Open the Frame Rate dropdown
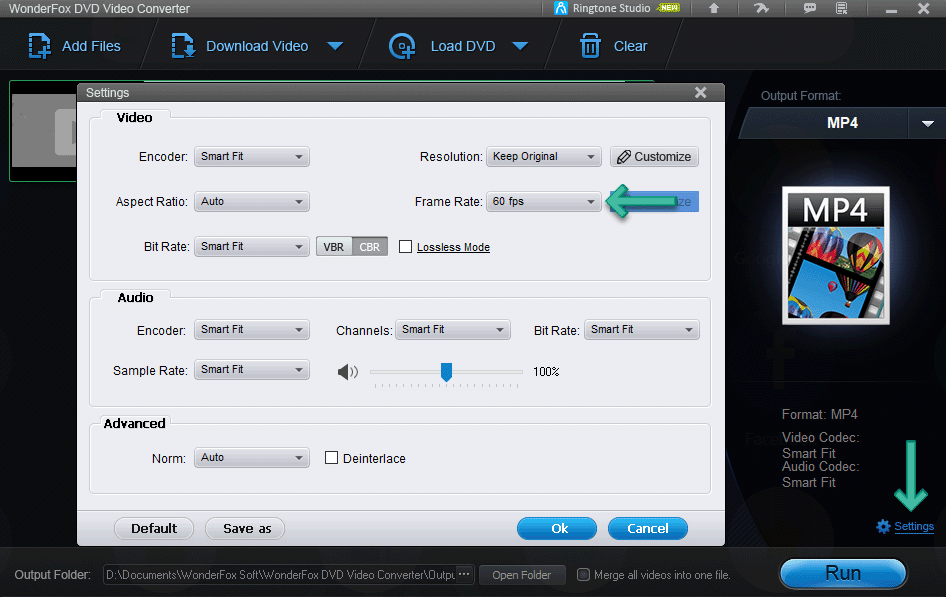 543,201
